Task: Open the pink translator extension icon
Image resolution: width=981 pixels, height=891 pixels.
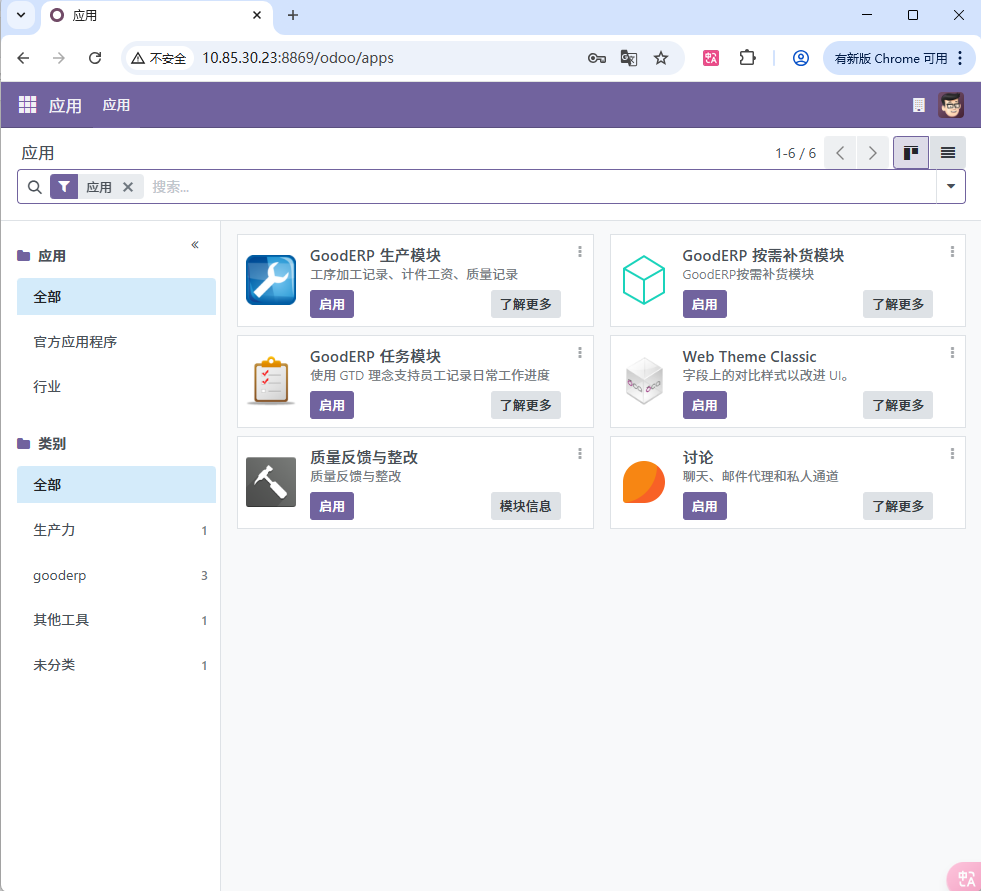Action: point(711,58)
